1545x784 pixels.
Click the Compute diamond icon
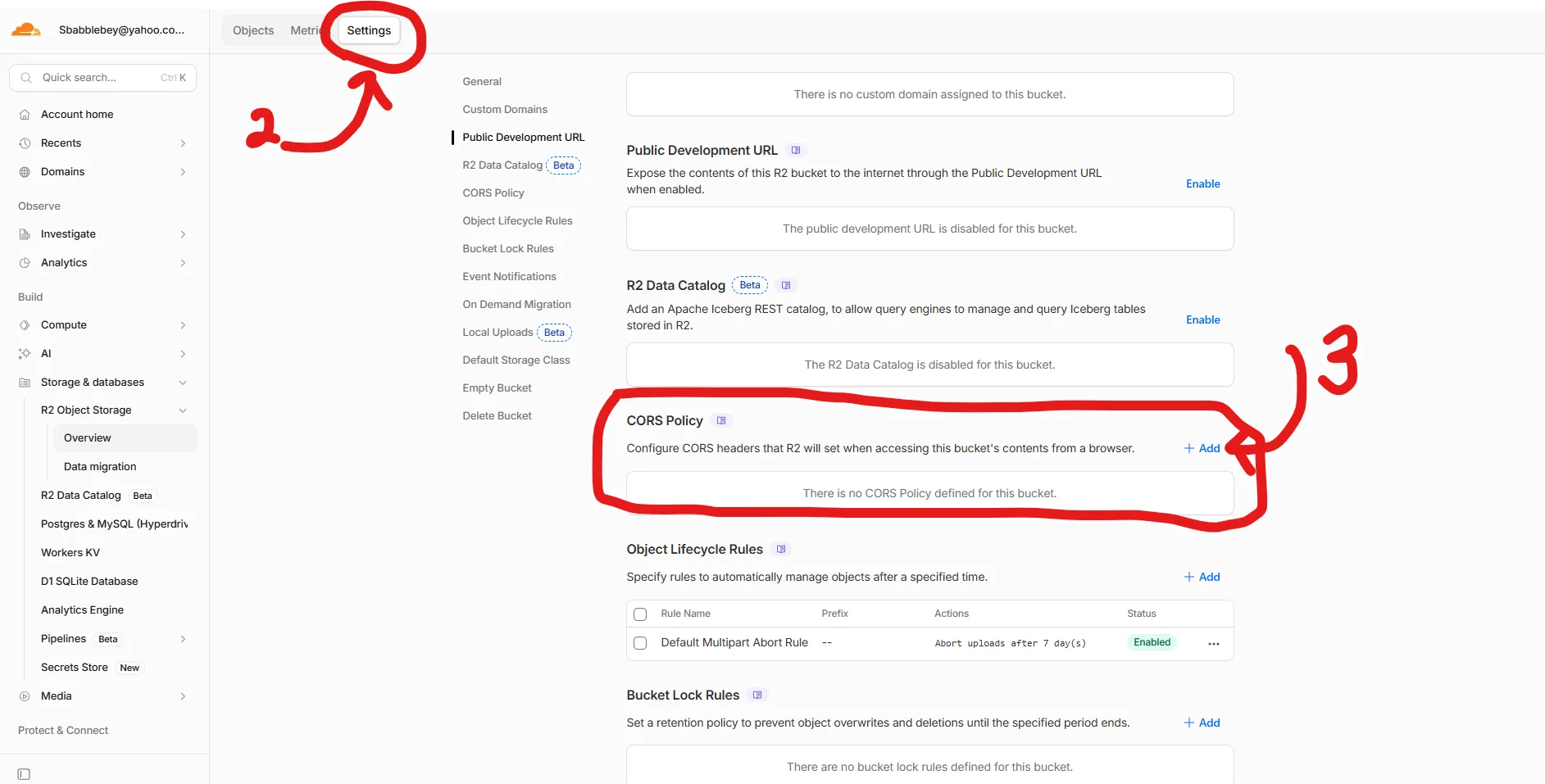pyautogui.click(x=25, y=325)
